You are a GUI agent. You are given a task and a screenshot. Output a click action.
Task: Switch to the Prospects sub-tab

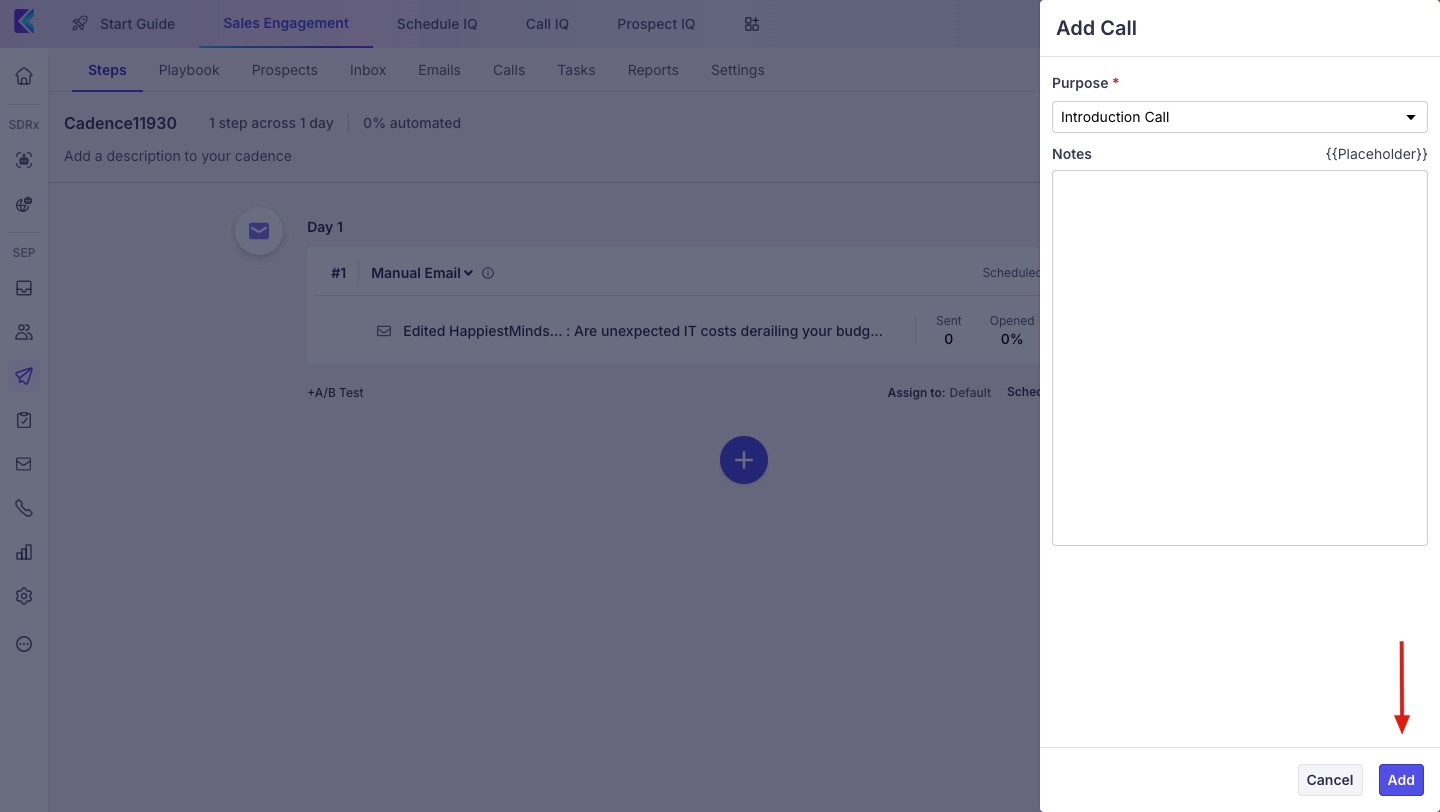click(285, 70)
